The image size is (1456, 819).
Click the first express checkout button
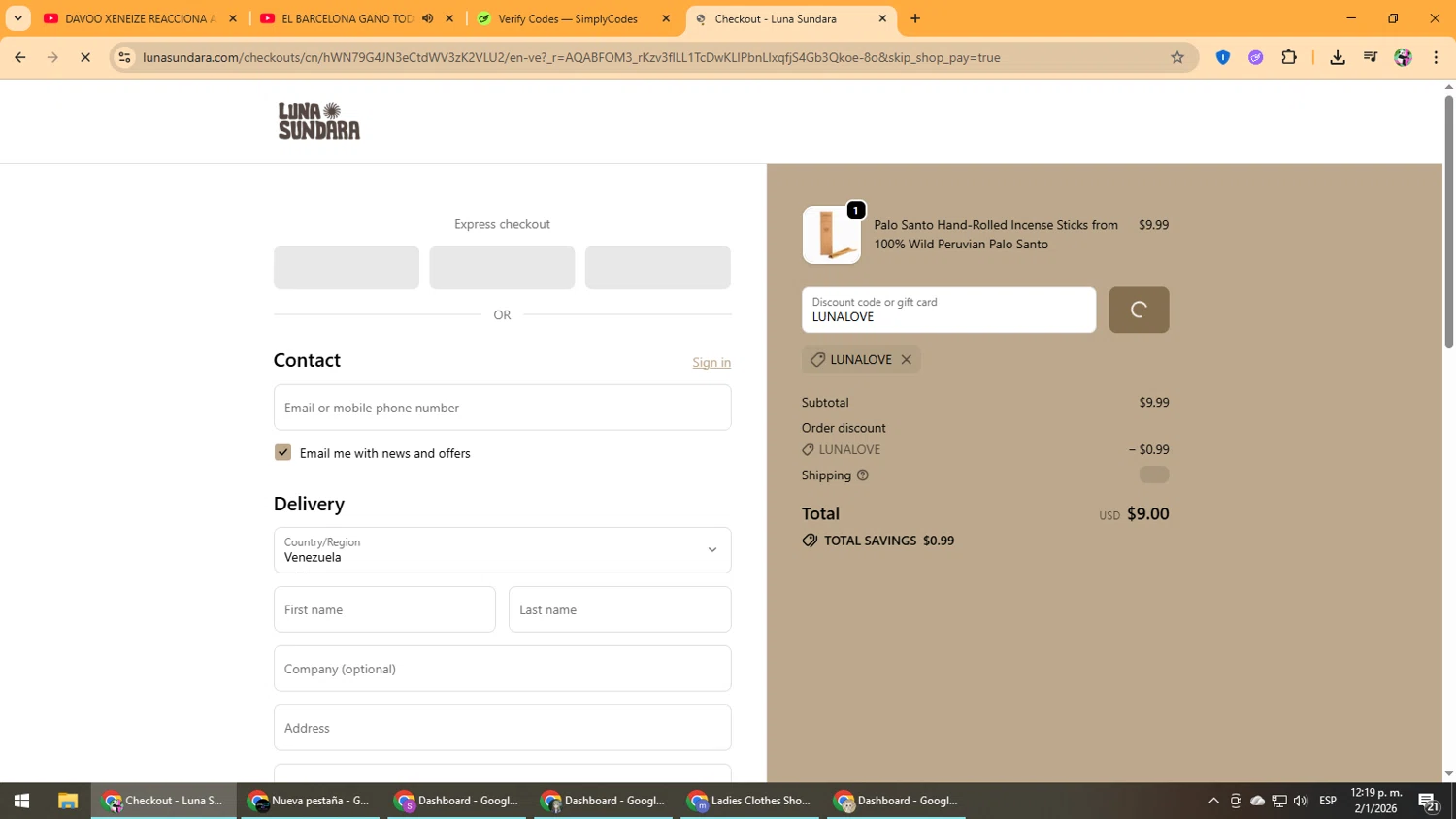[x=347, y=267]
